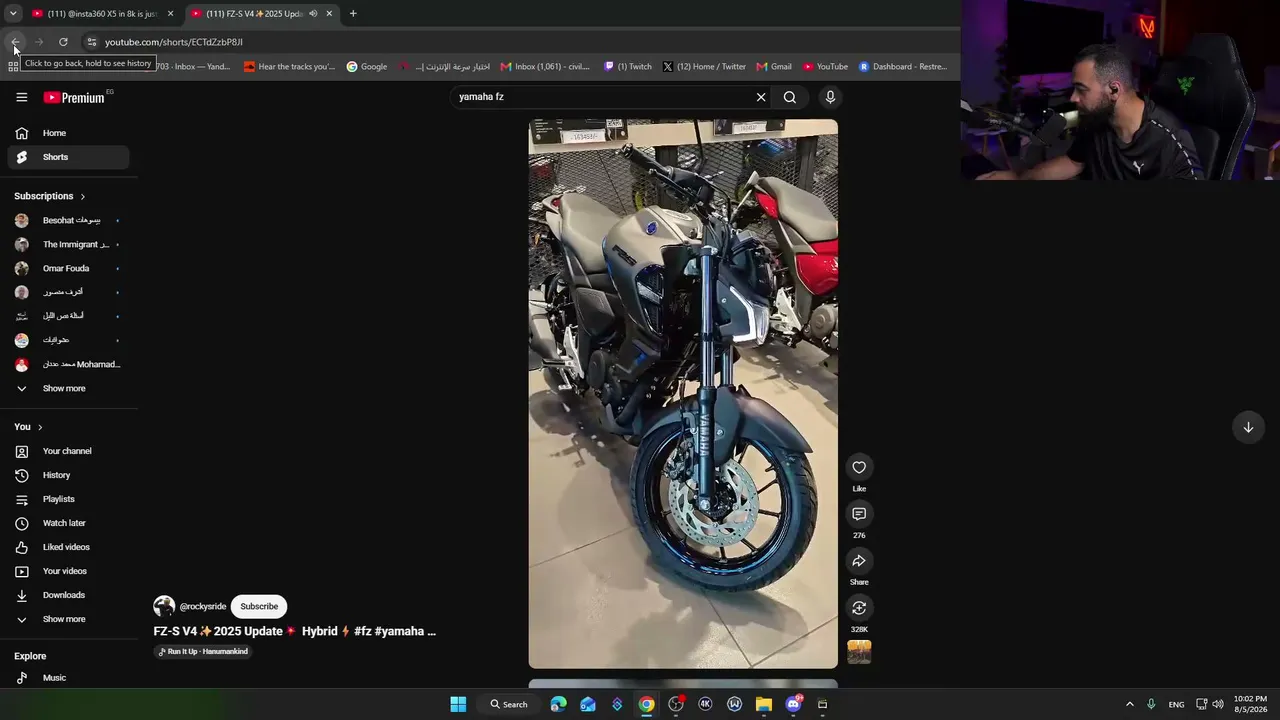Open the tab search dropdown

click(13, 14)
